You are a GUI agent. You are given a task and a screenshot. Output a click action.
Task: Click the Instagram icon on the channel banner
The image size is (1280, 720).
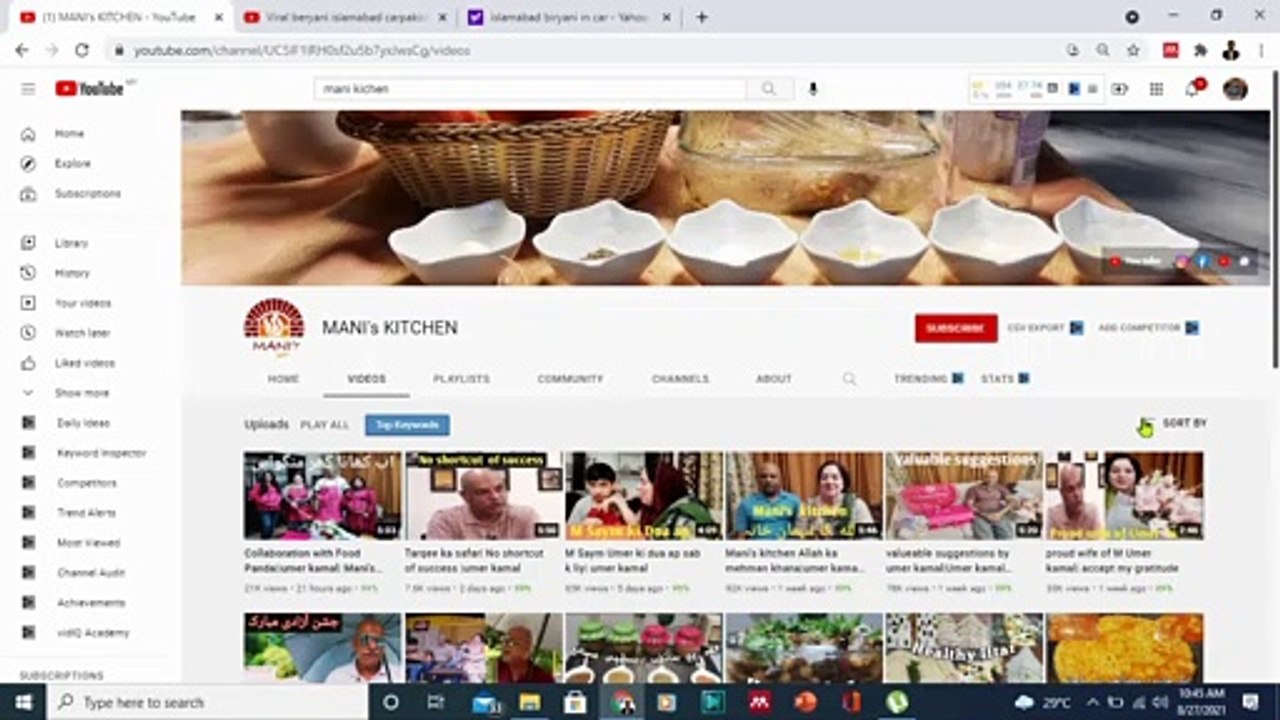pyautogui.click(x=1182, y=261)
